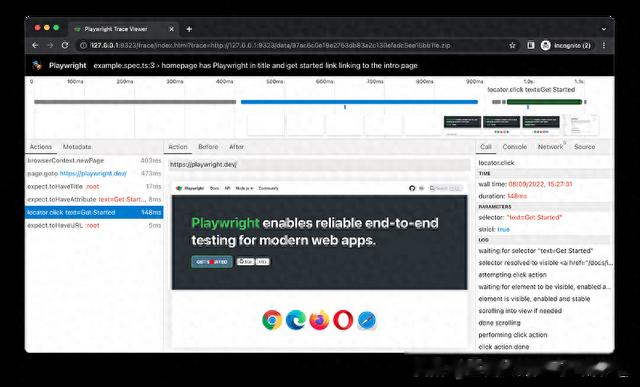Select the browserContext.newPage action
Image resolution: width=640 pixels, height=387 pixels.
[94, 160]
